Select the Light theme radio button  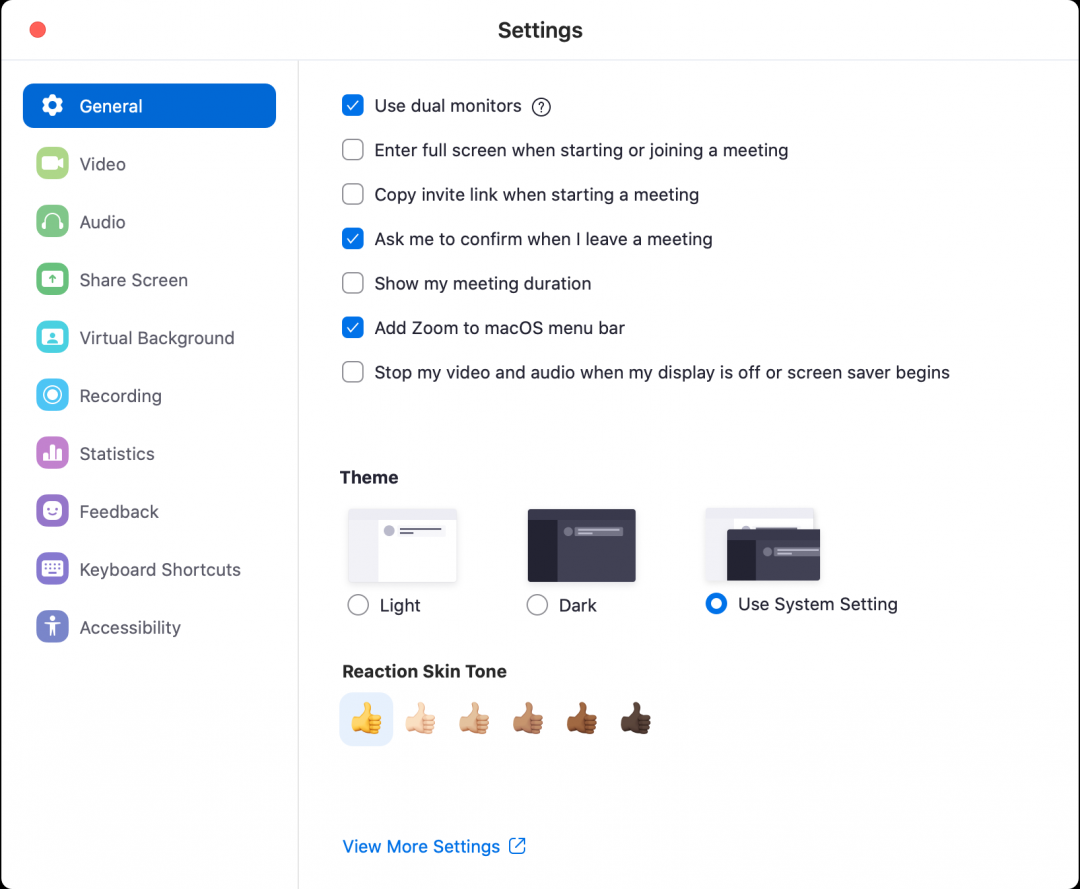point(358,604)
